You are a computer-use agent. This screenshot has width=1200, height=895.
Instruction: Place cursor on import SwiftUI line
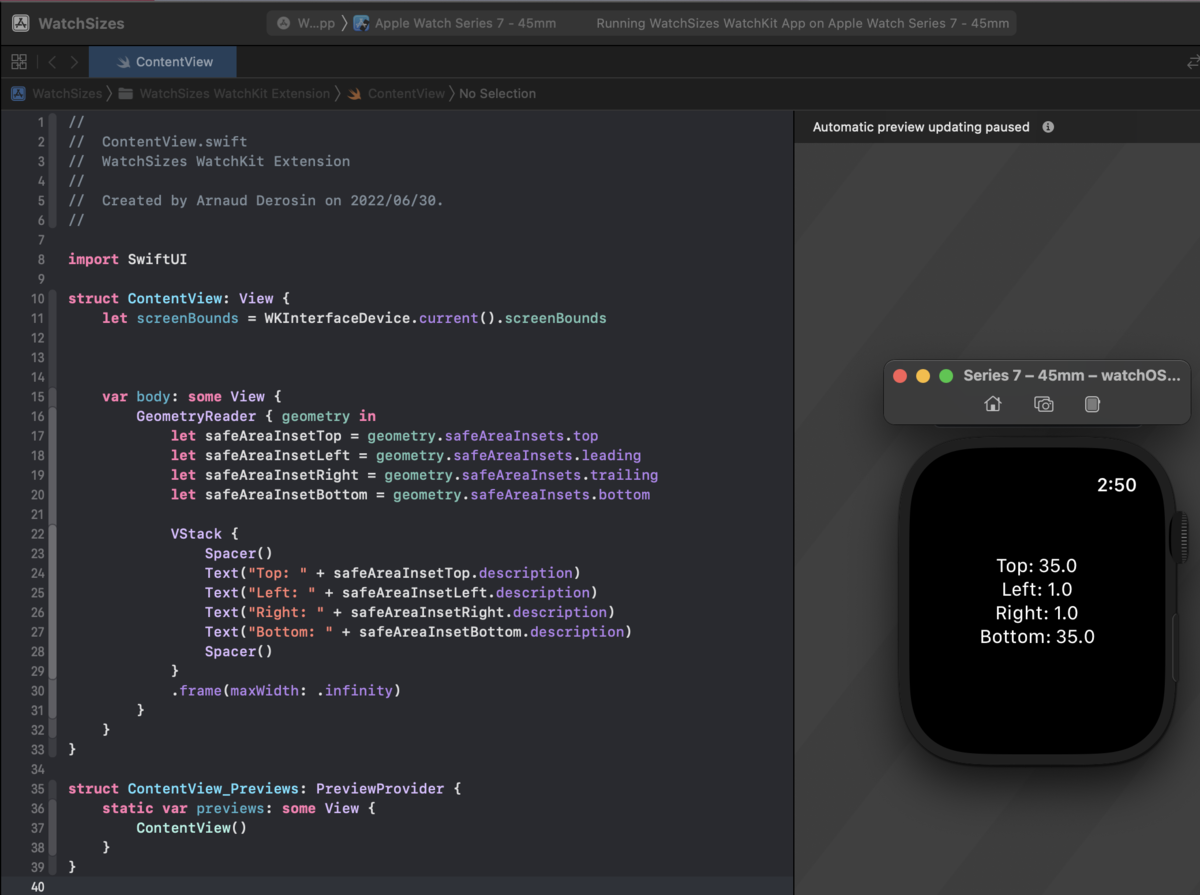coord(127,259)
